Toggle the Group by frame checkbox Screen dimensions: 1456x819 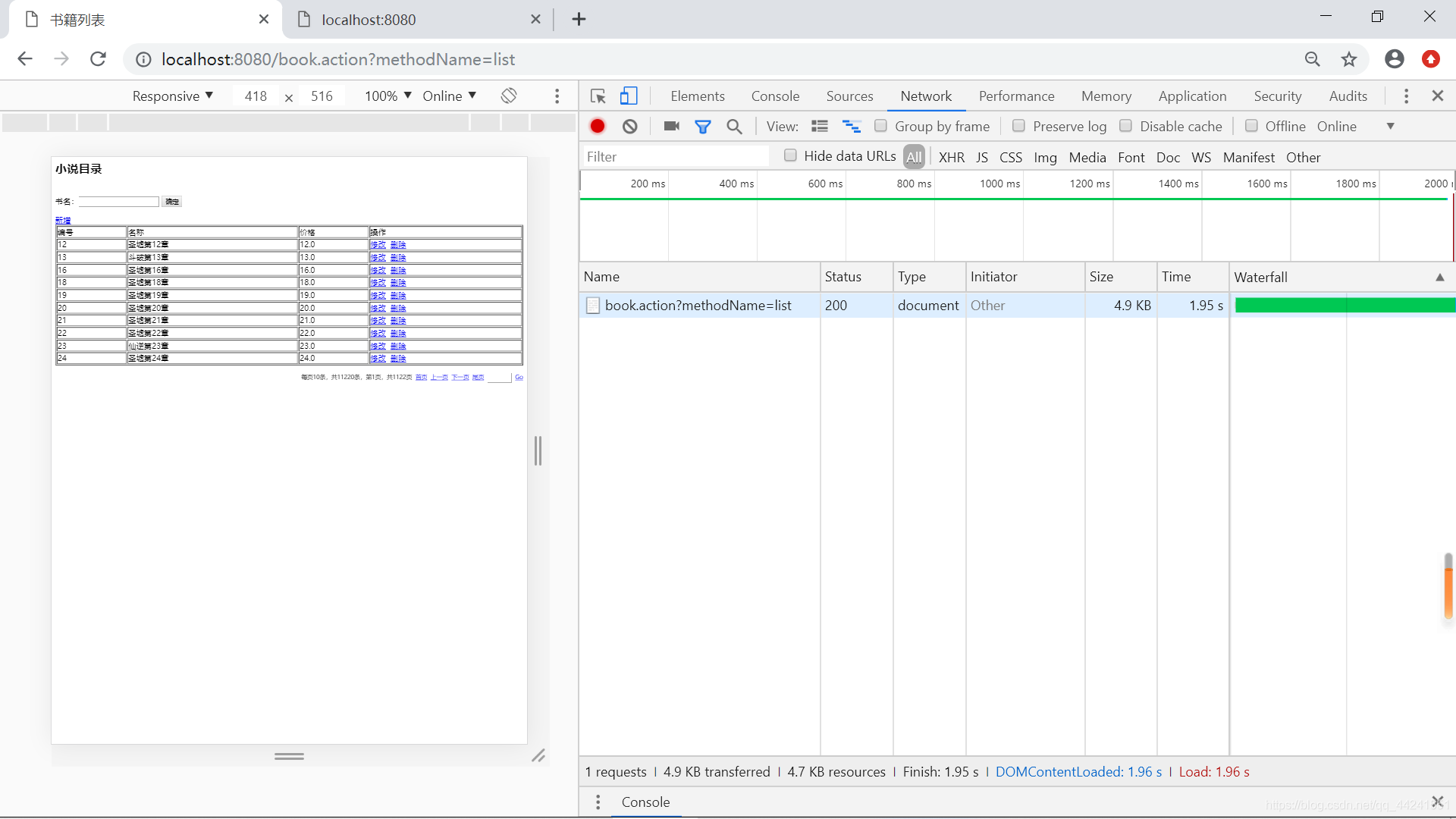pos(879,125)
